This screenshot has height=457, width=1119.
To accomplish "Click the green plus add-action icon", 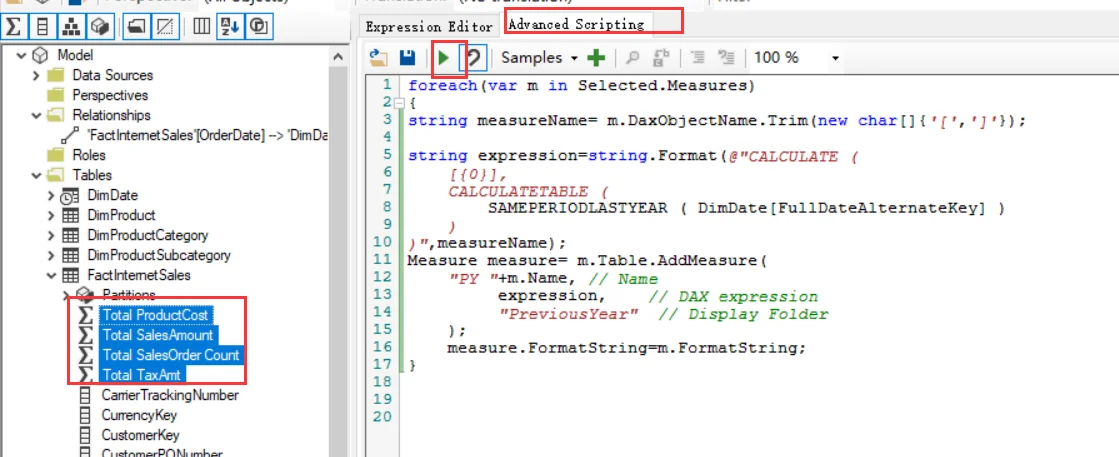I will pyautogui.click(x=596, y=58).
